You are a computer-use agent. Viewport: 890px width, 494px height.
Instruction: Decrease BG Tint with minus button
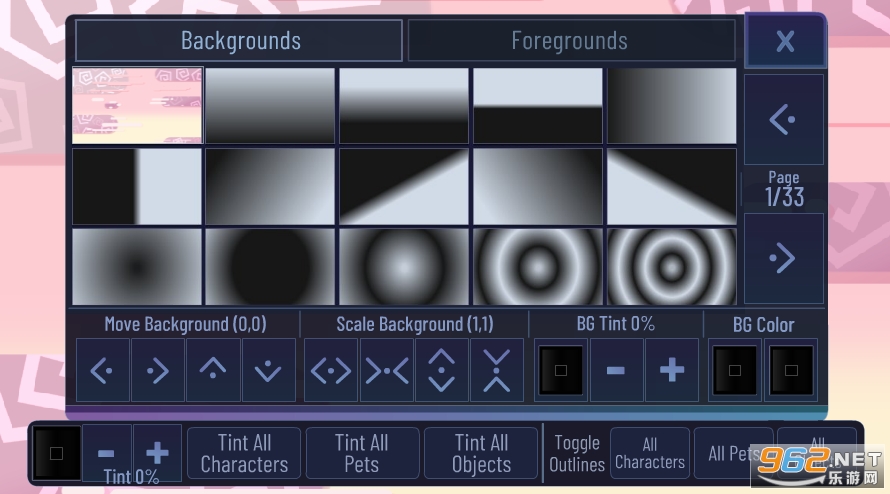[616, 370]
